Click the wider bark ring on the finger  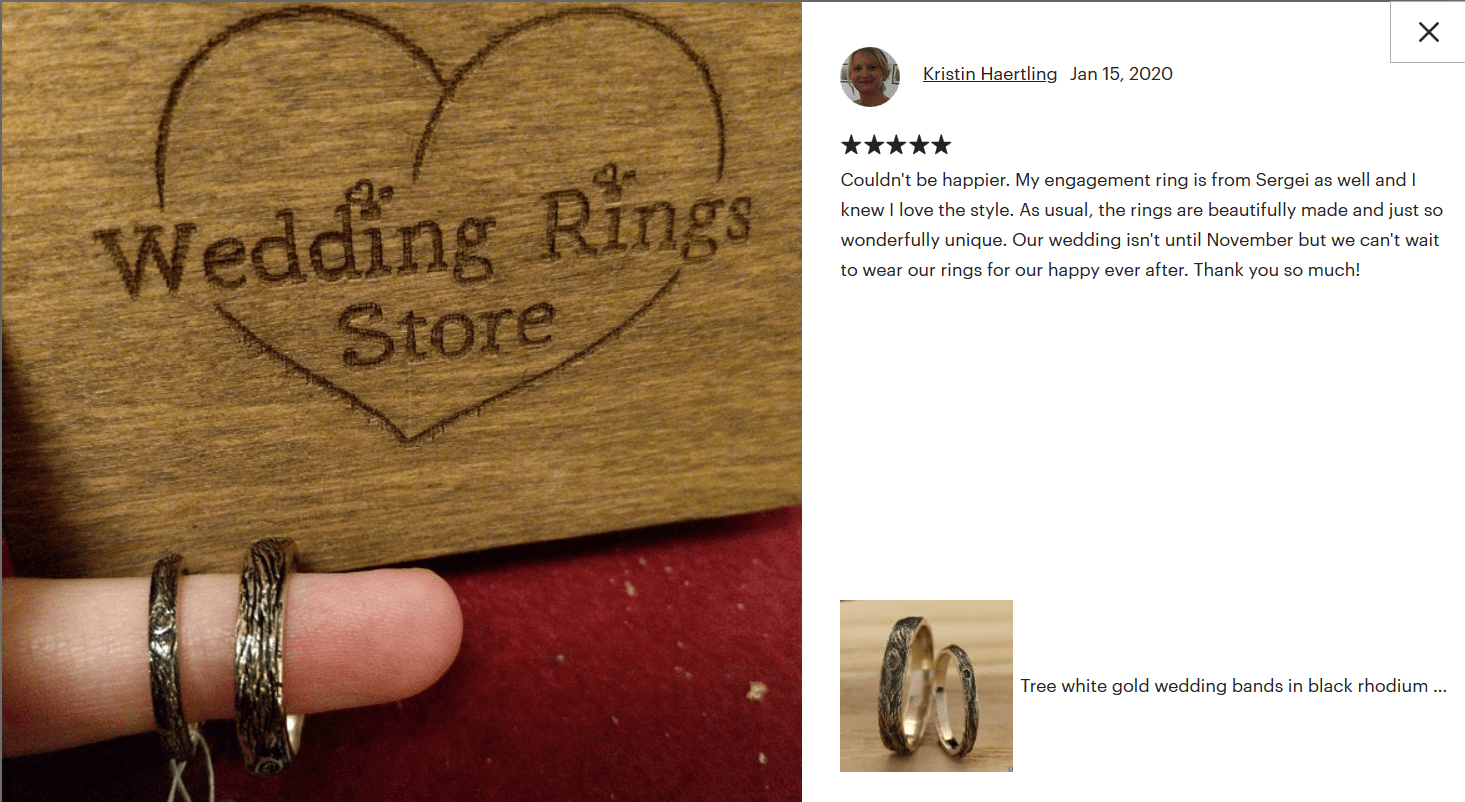tap(267, 655)
